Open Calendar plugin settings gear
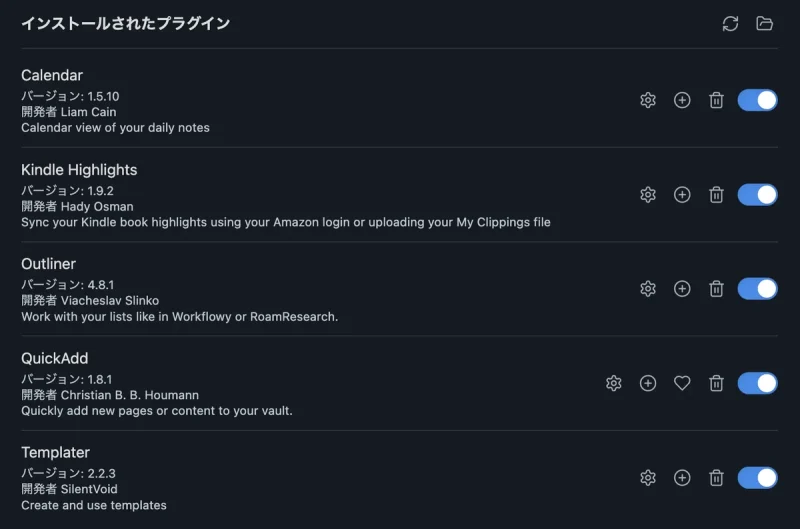The width and height of the screenshot is (800, 529). [648, 100]
